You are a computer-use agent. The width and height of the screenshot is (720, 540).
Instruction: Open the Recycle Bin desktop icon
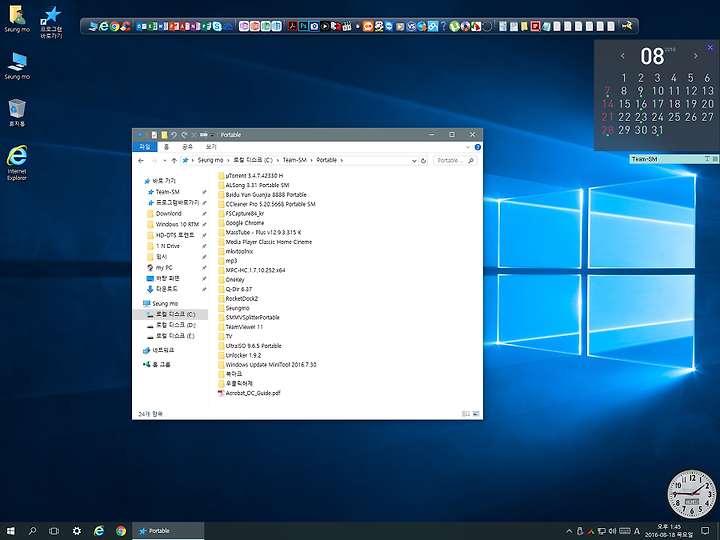[x=17, y=113]
